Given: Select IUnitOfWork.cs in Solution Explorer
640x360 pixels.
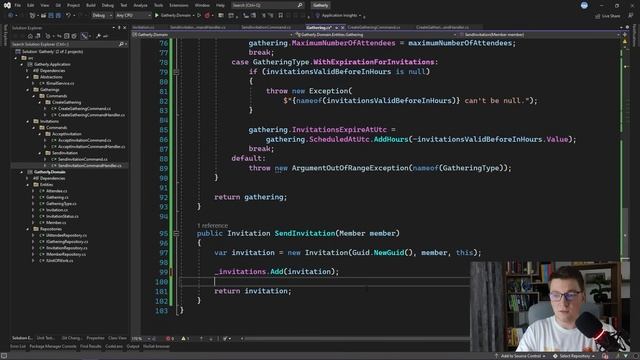Looking at the screenshot, I should (60, 260).
